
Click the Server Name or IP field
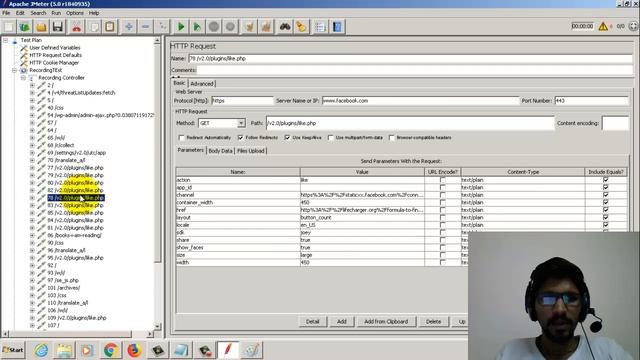point(420,100)
